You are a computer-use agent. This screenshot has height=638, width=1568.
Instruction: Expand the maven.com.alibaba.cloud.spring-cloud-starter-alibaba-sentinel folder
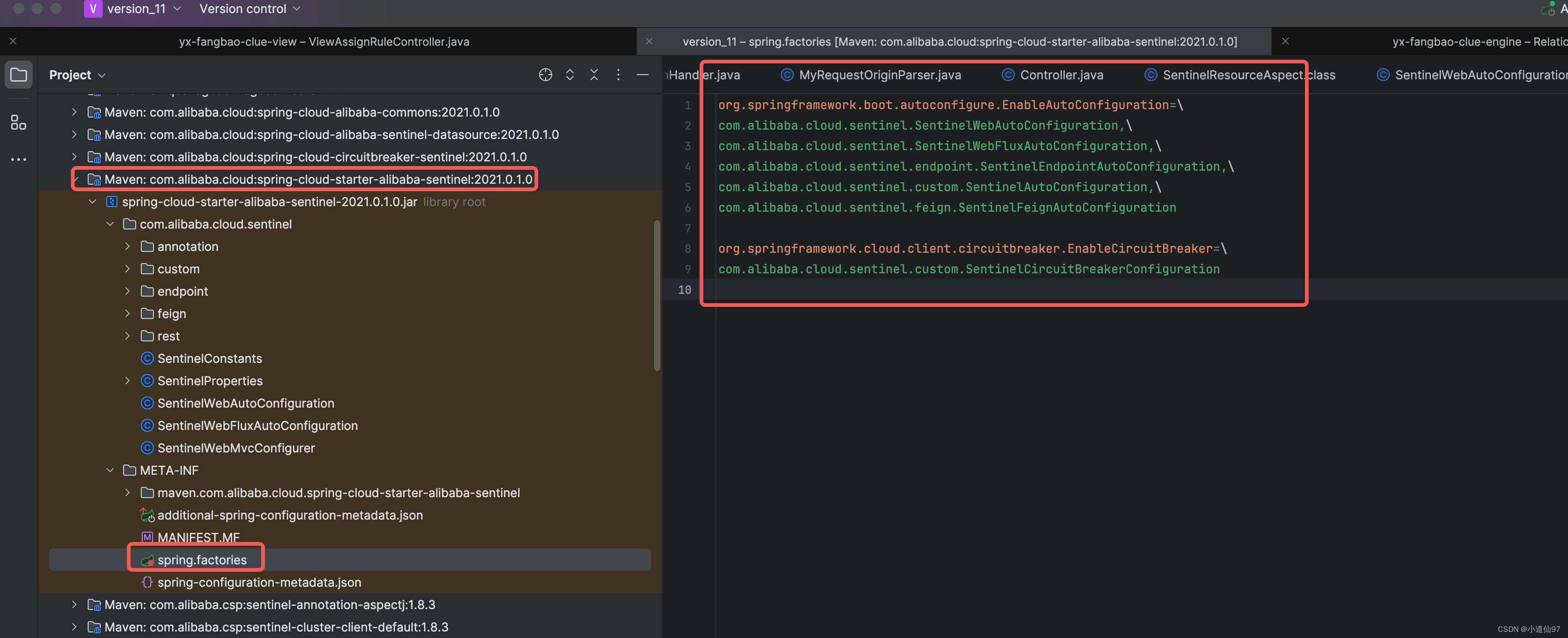click(x=127, y=492)
